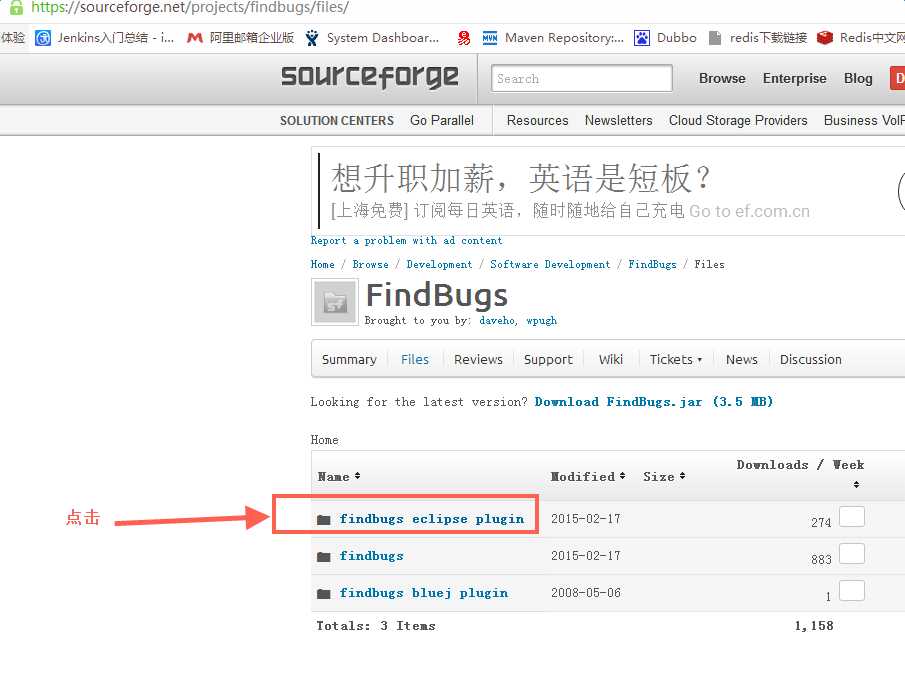Open the Reviews tab
This screenshot has height=690, width=905.
478,359
